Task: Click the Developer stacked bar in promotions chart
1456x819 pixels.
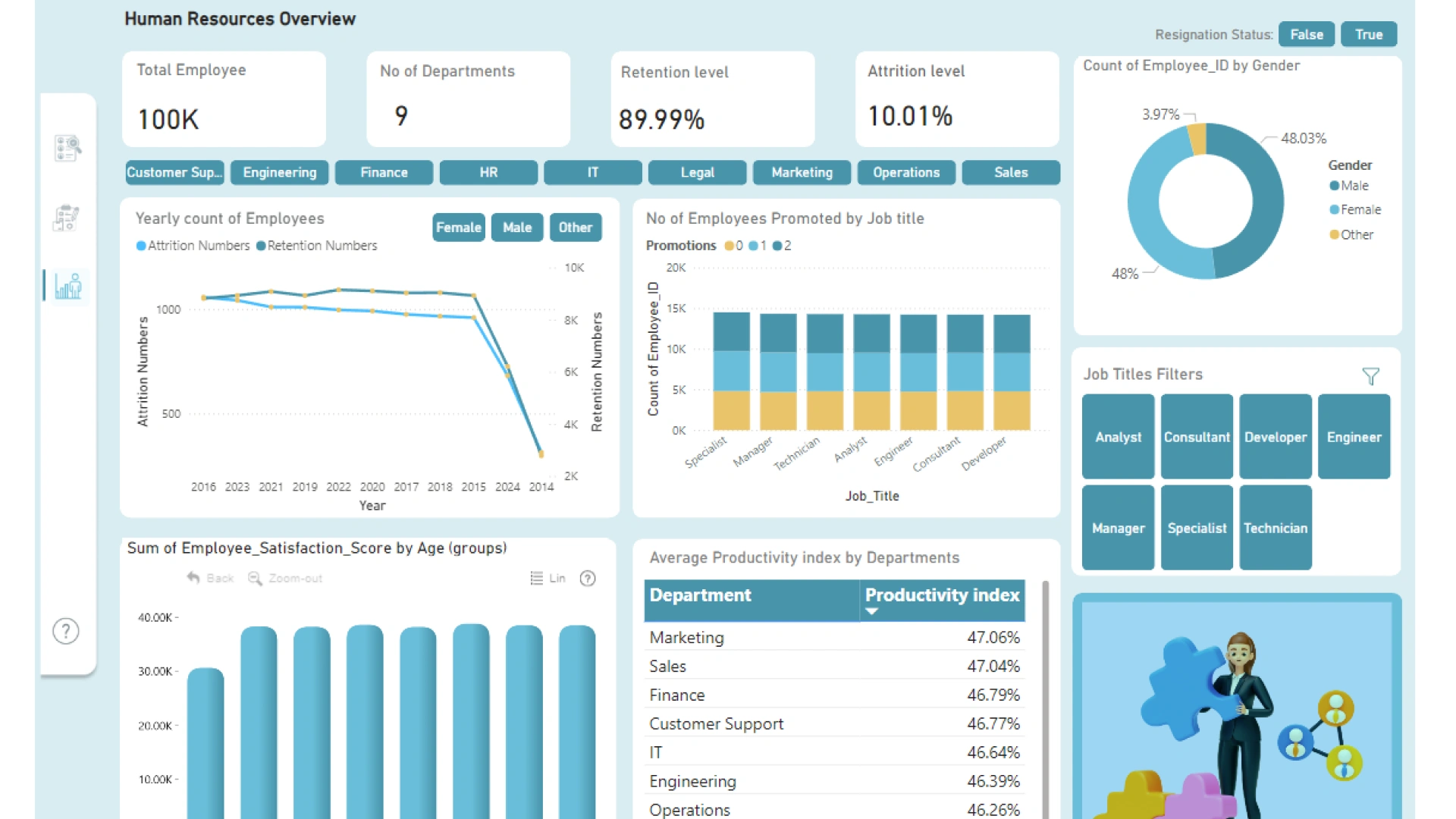Action: click(x=1012, y=372)
